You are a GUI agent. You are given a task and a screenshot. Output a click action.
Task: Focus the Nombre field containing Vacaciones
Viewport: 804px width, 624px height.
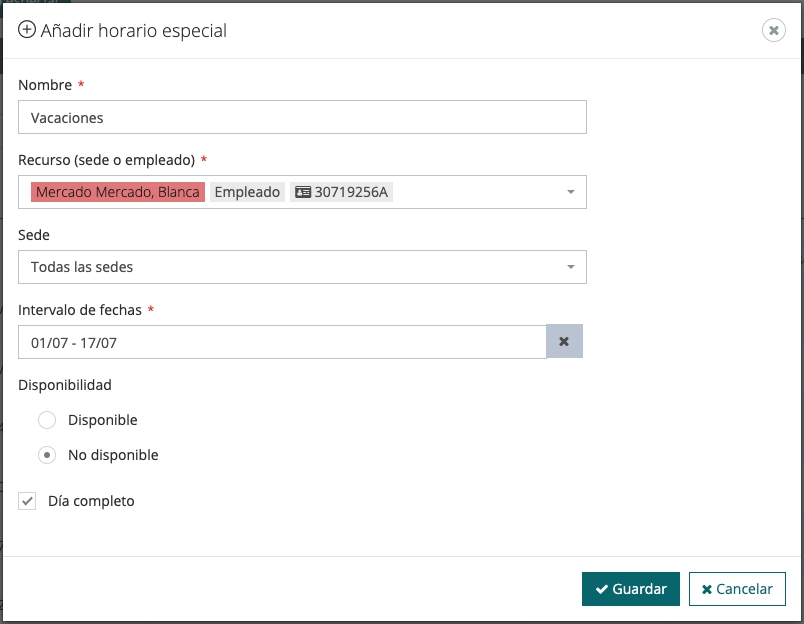302,117
